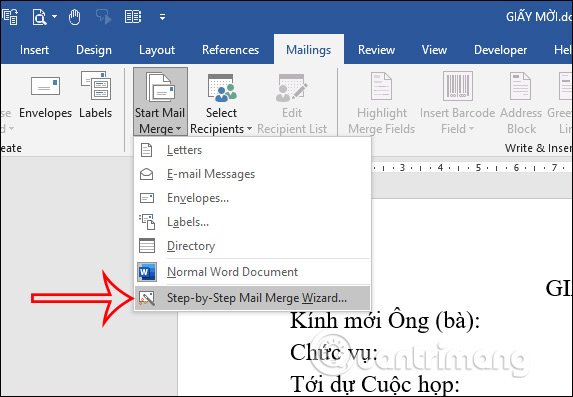Collapse the Start Mail Merge dropdown
Viewport: 573px width, 397px height.
tap(160, 101)
